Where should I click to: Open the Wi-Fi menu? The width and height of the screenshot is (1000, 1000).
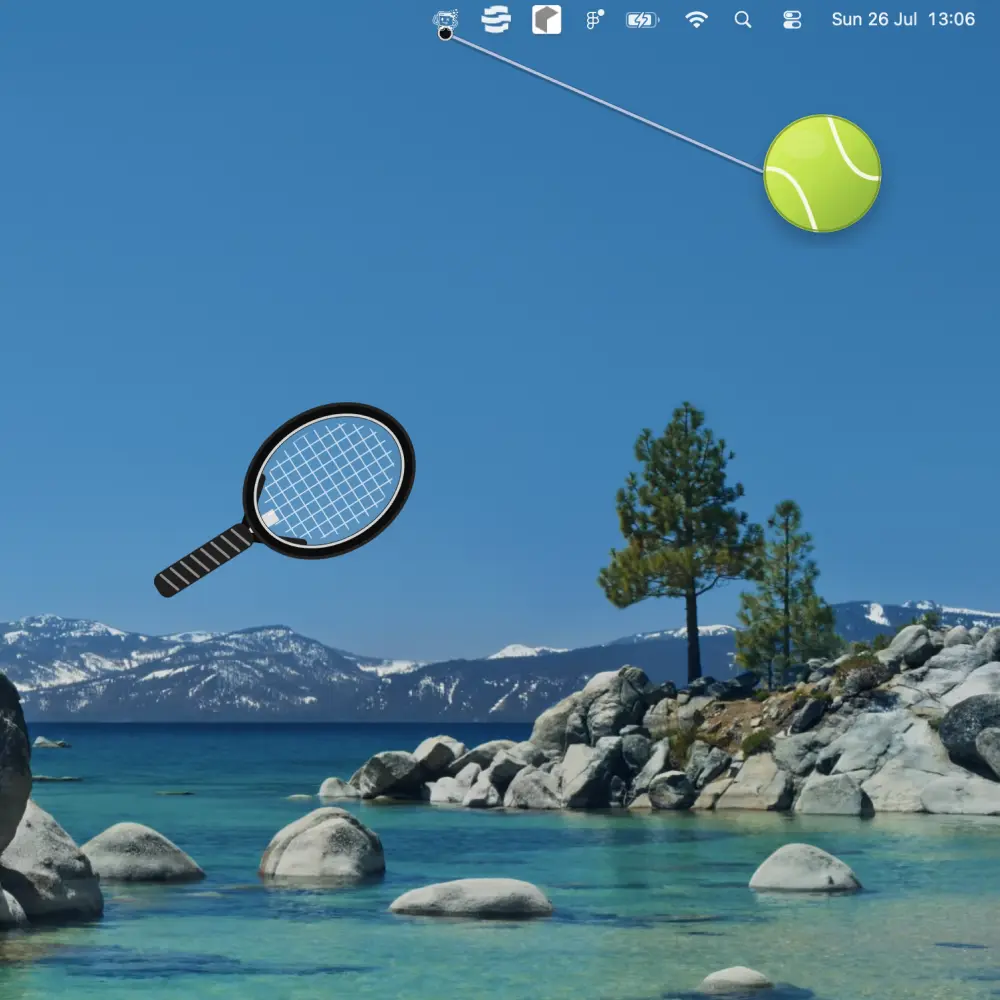696,20
